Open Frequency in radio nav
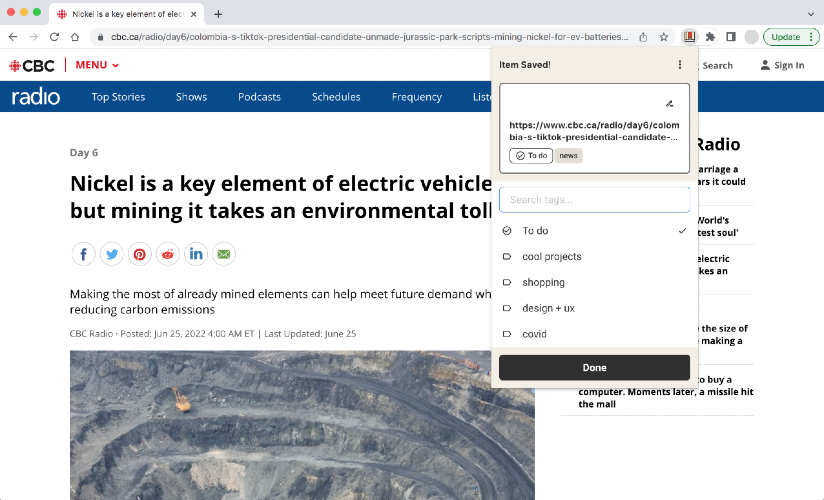This screenshot has height=500, width=824. [x=417, y=97]
